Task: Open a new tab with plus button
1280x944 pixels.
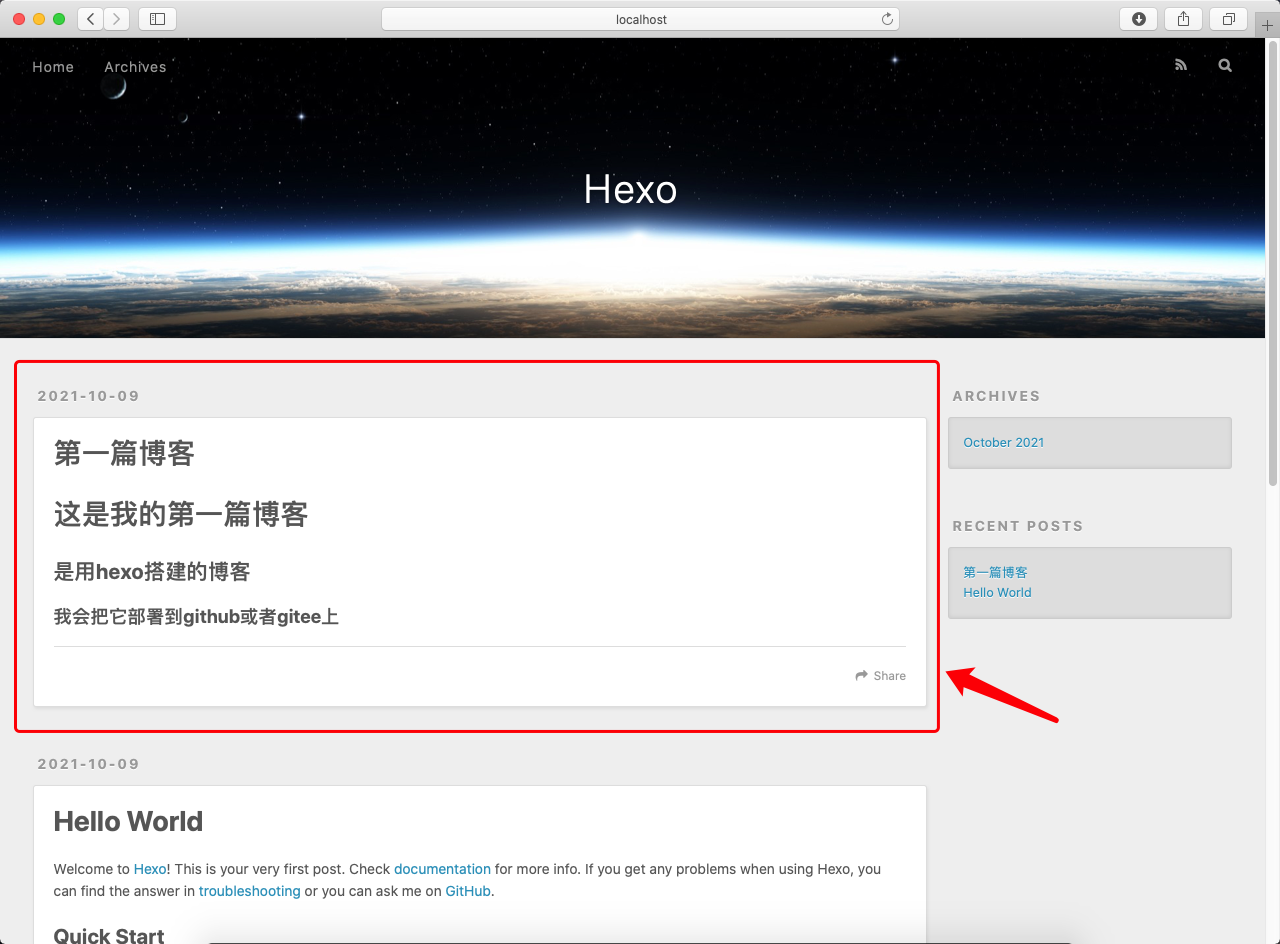Action: click(1267, 25)
